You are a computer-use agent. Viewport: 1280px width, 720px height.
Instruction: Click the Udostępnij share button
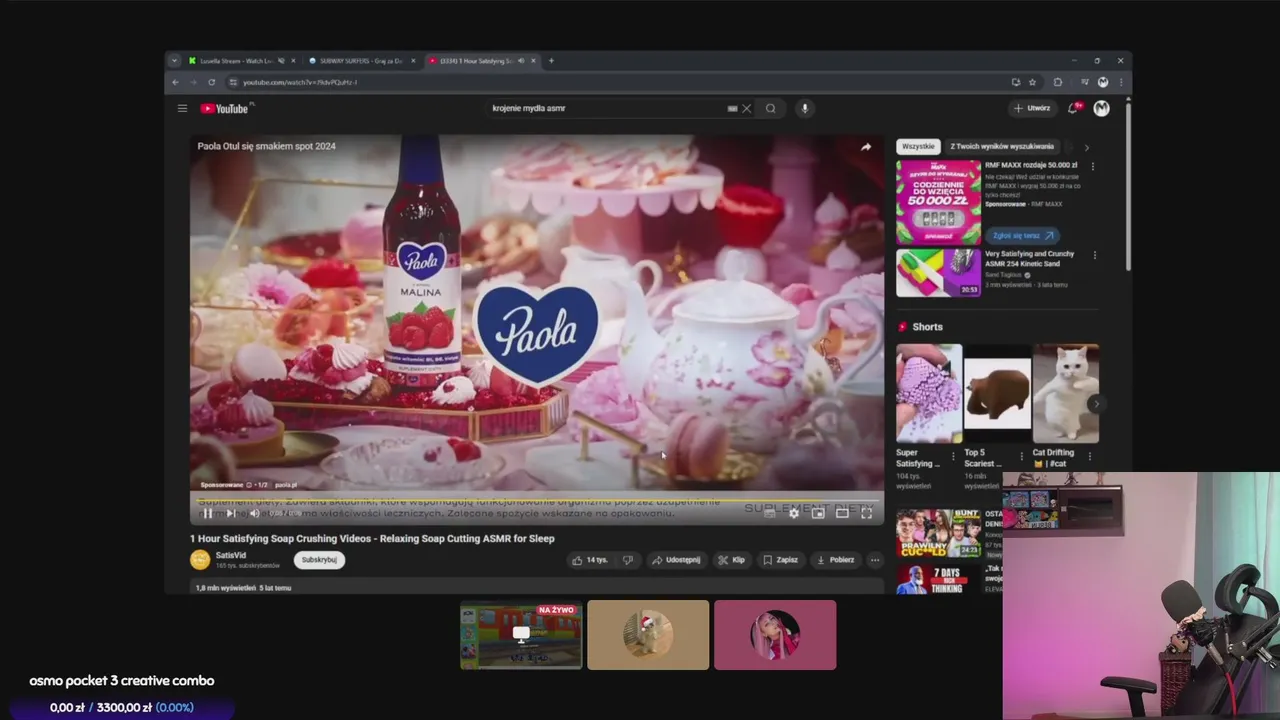pyautogui.click(x=676, y=560)
